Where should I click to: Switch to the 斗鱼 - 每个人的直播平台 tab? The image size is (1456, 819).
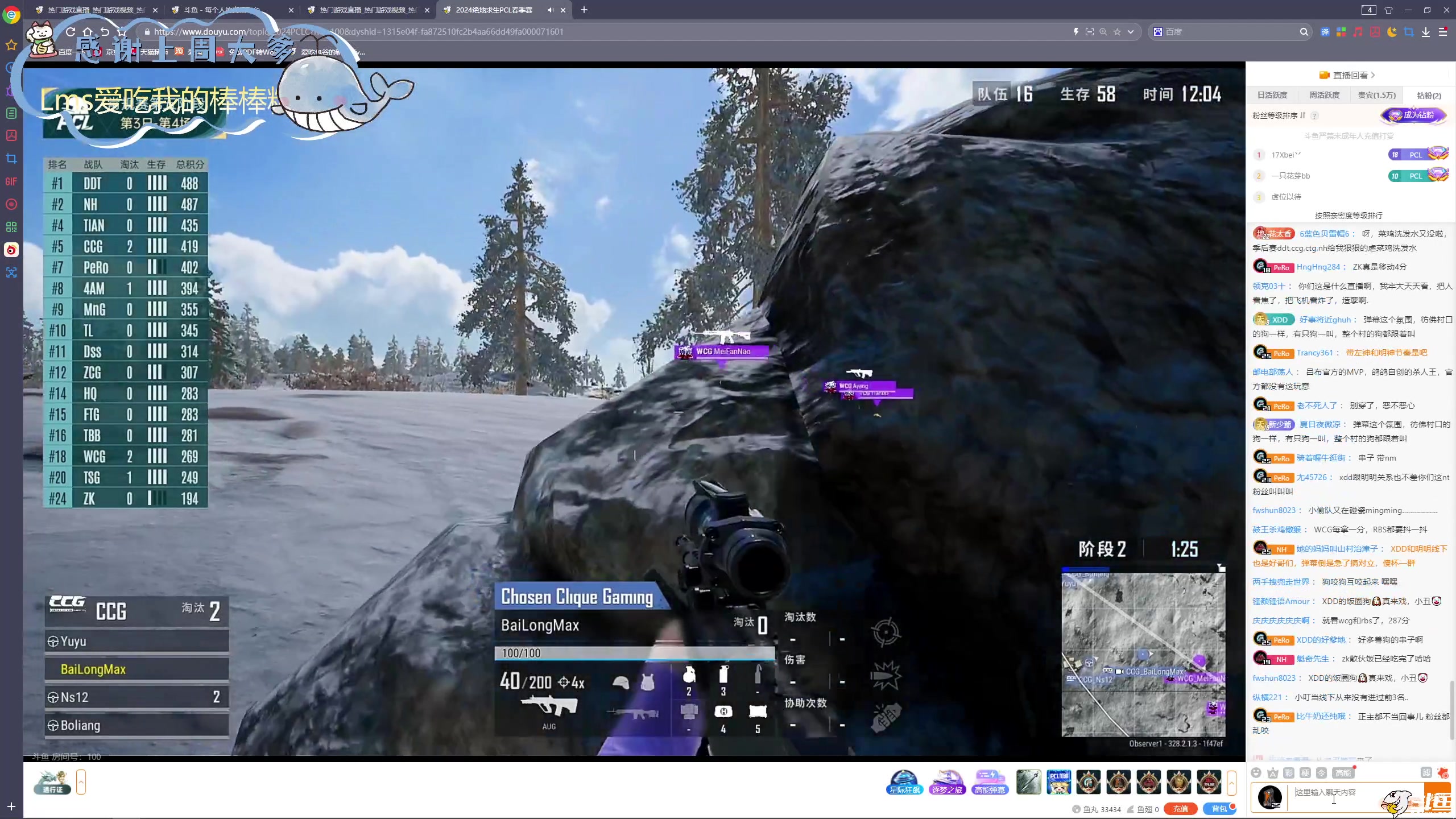(x=233, y=10)
